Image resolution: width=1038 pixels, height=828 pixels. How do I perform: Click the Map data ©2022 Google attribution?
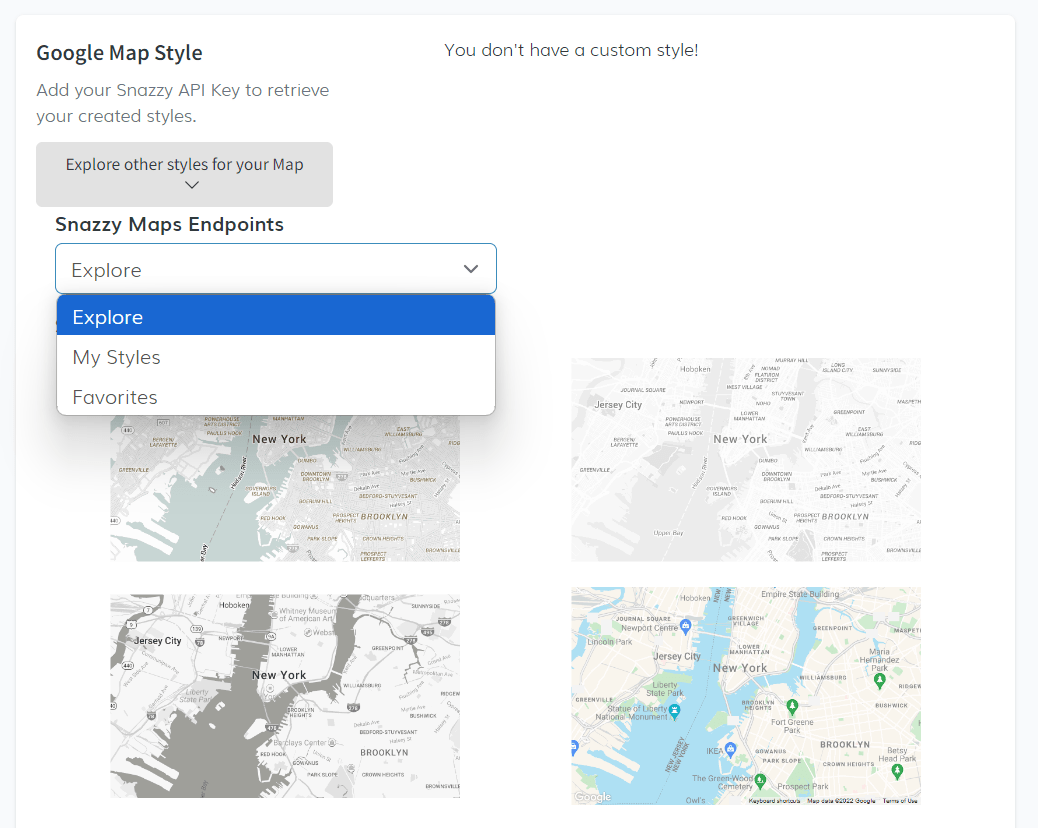coord(841,800)
